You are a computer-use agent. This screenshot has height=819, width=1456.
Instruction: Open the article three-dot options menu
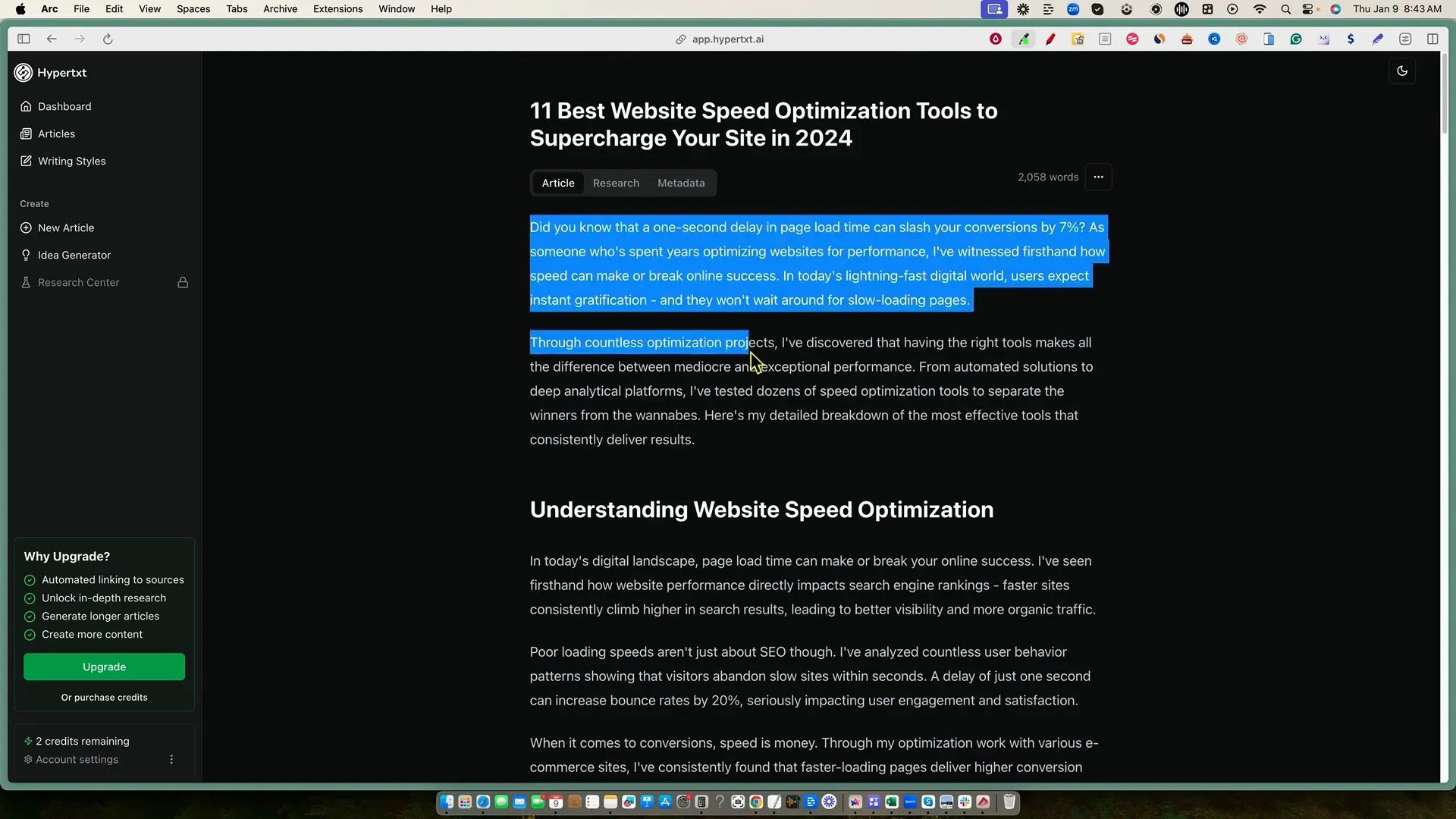[x=1098, y=177]
